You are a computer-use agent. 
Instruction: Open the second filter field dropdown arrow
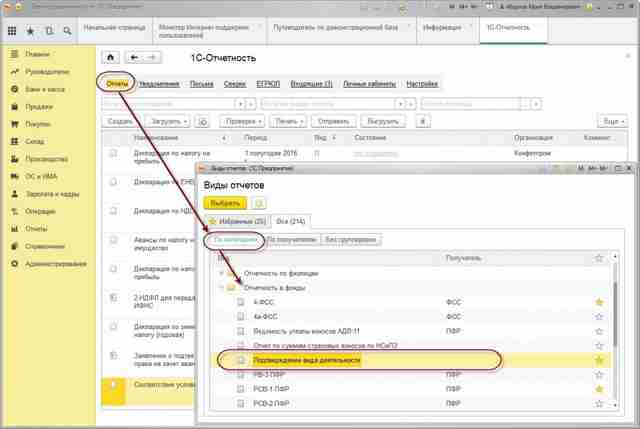(401, 104)
